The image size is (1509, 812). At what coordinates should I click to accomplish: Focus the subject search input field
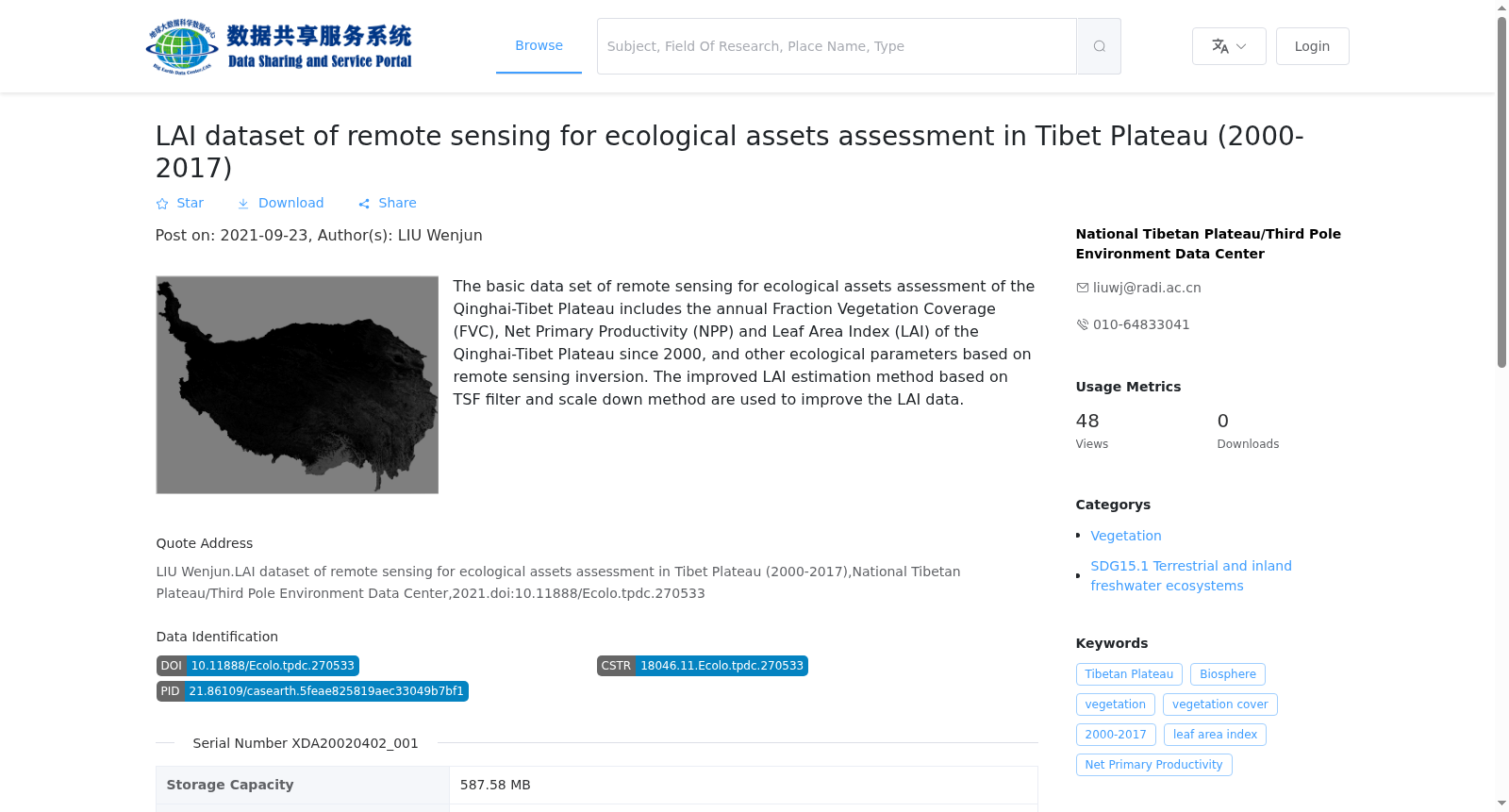pos(837,46)
